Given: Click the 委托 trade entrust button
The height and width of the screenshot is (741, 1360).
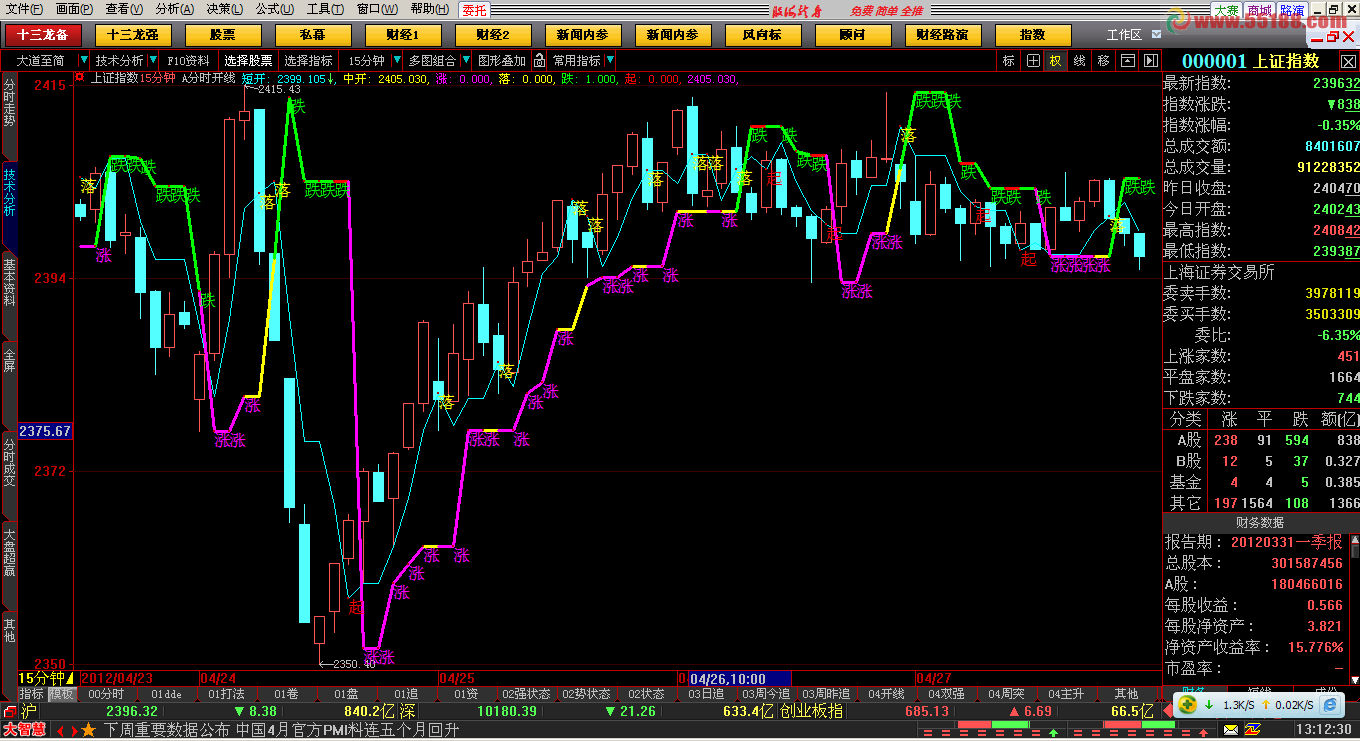Looking at the screenshot, I should pyautogui.click(x=475, y=10).
